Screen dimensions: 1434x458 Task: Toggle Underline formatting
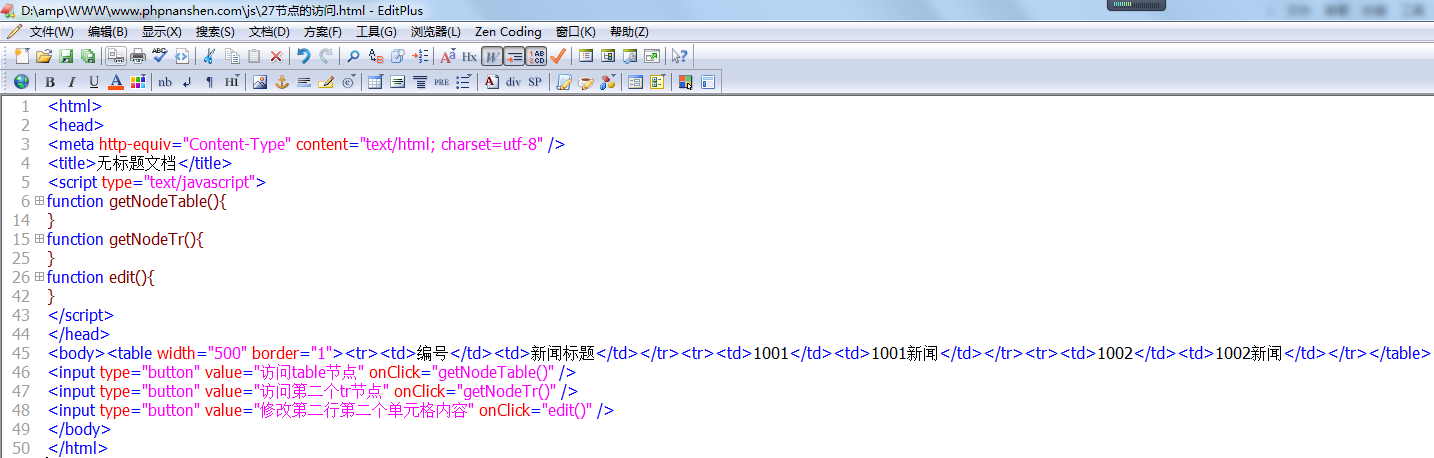94,82
